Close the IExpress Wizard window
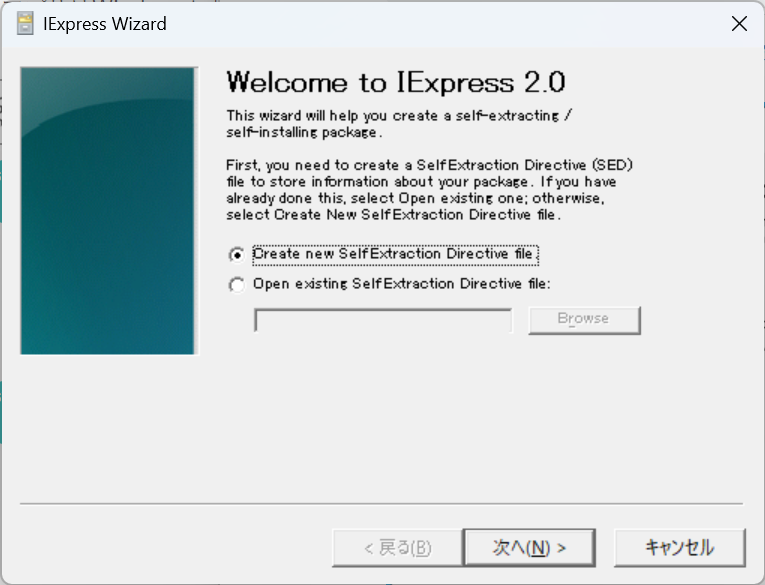This screenshot has height=585, width=765. 739,23
